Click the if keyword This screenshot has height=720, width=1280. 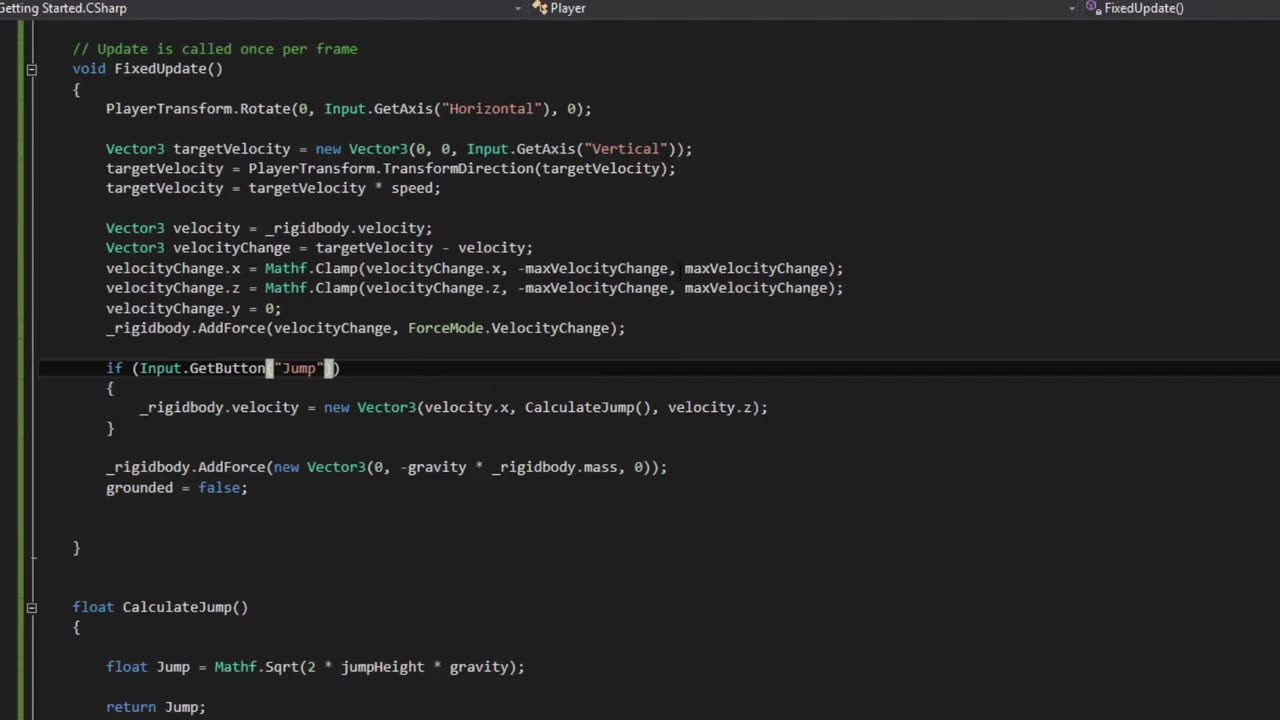114,368
